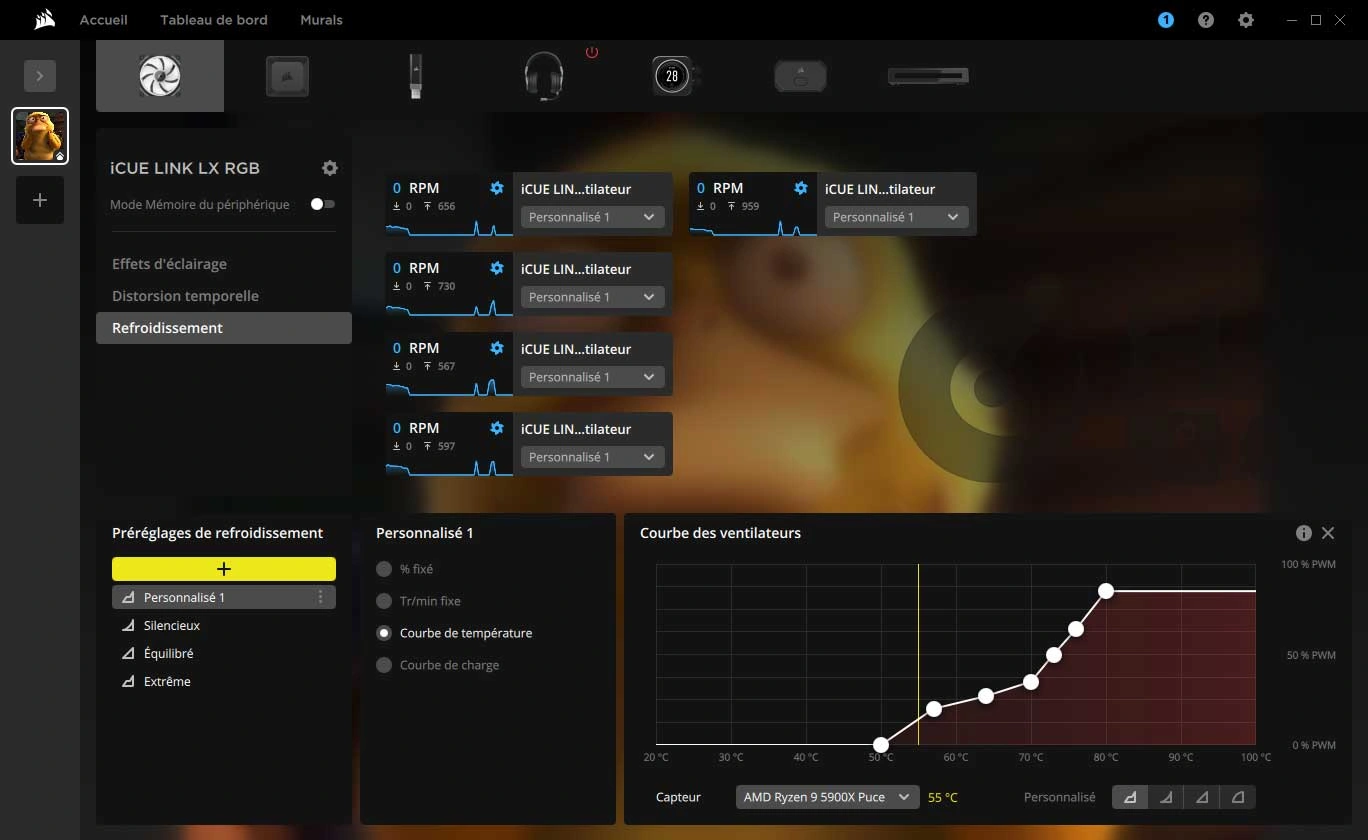Viewport: 1368px width, 840px height.
Task: Open the Refroidissement section
Action: coord(224,328)
